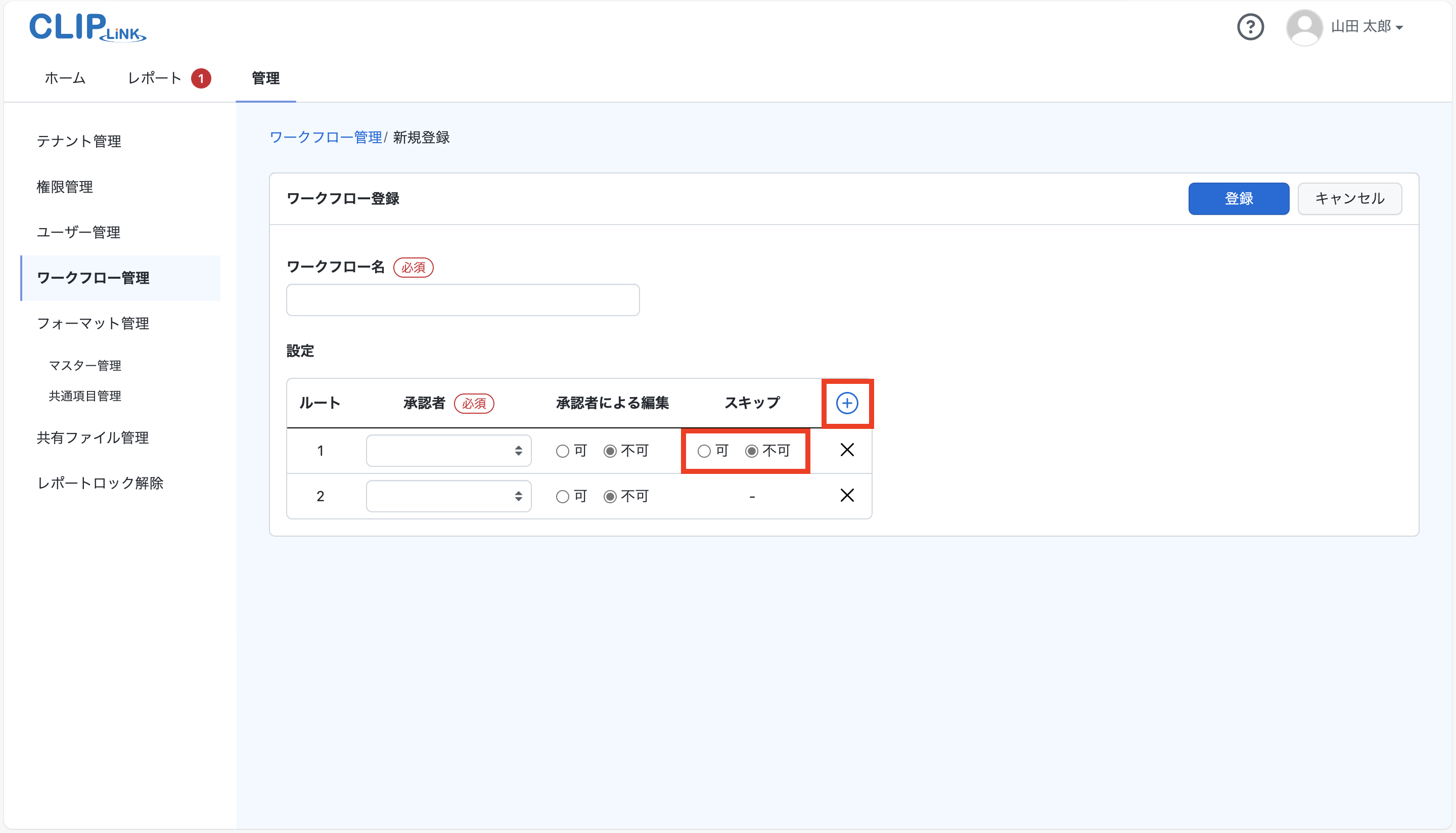Screen dimensions: 1456x833
Task: Click the user avatar icon
Action: point(1304,27)
